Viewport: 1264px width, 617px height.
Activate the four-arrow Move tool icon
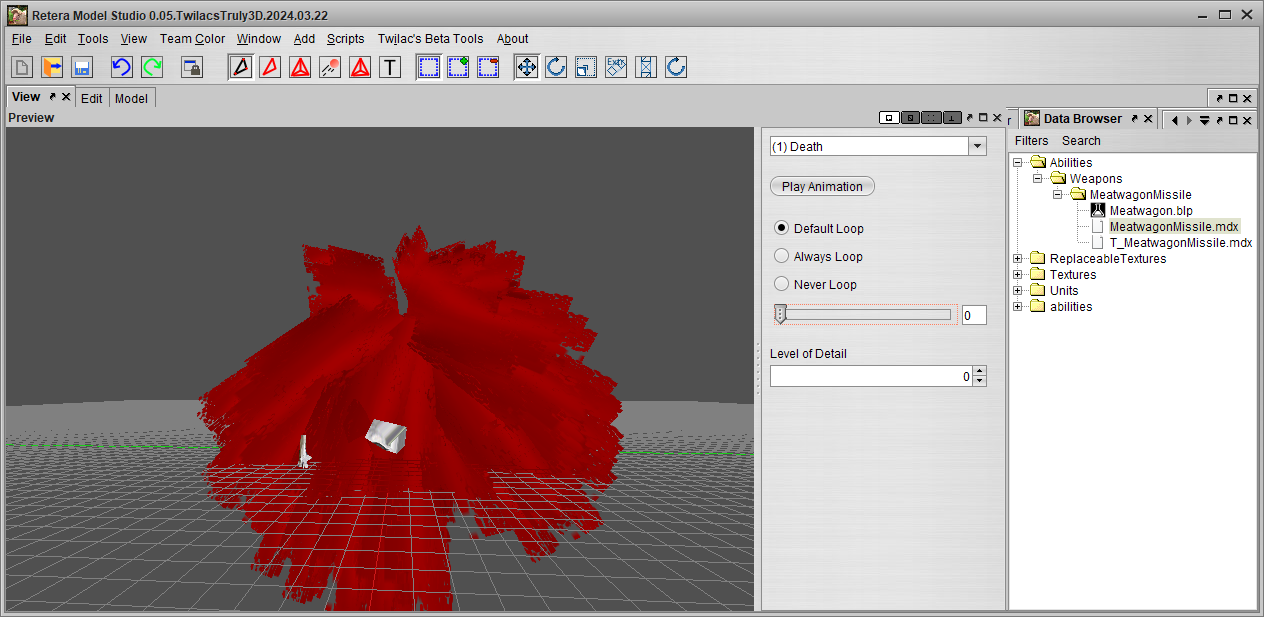point(526,67)
